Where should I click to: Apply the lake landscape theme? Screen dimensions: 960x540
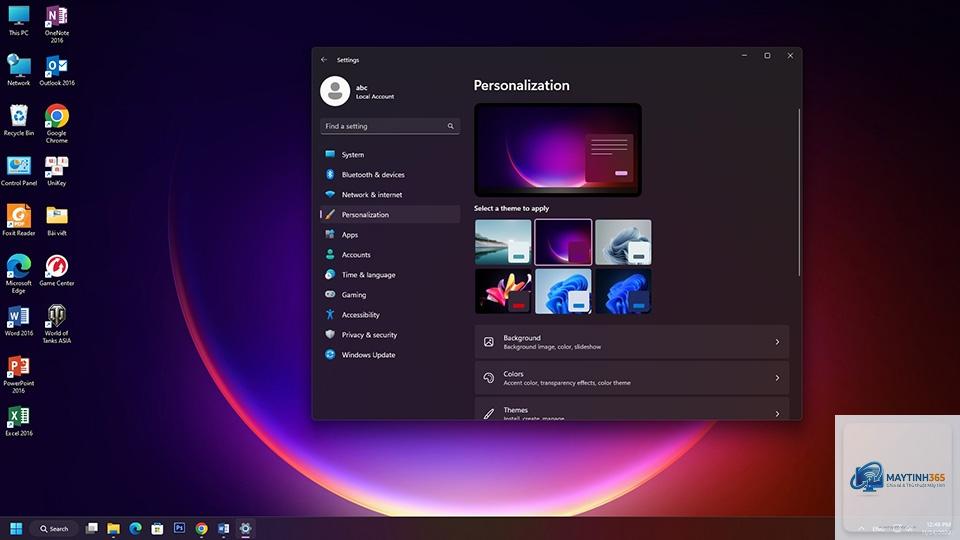click(503, 242)
